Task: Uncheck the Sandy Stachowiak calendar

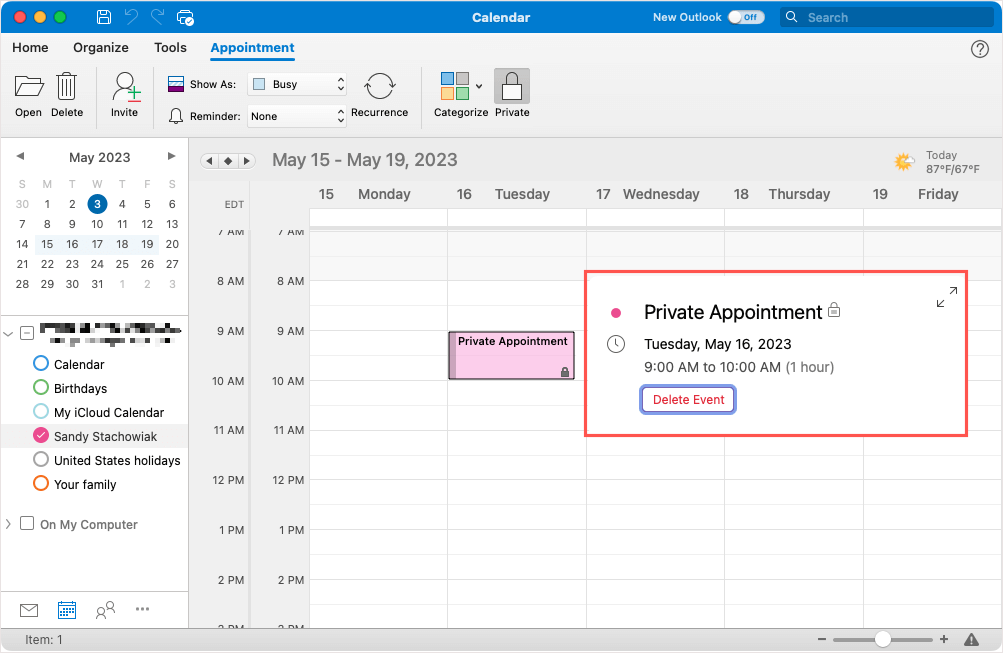Action: [x=41, y=436]
